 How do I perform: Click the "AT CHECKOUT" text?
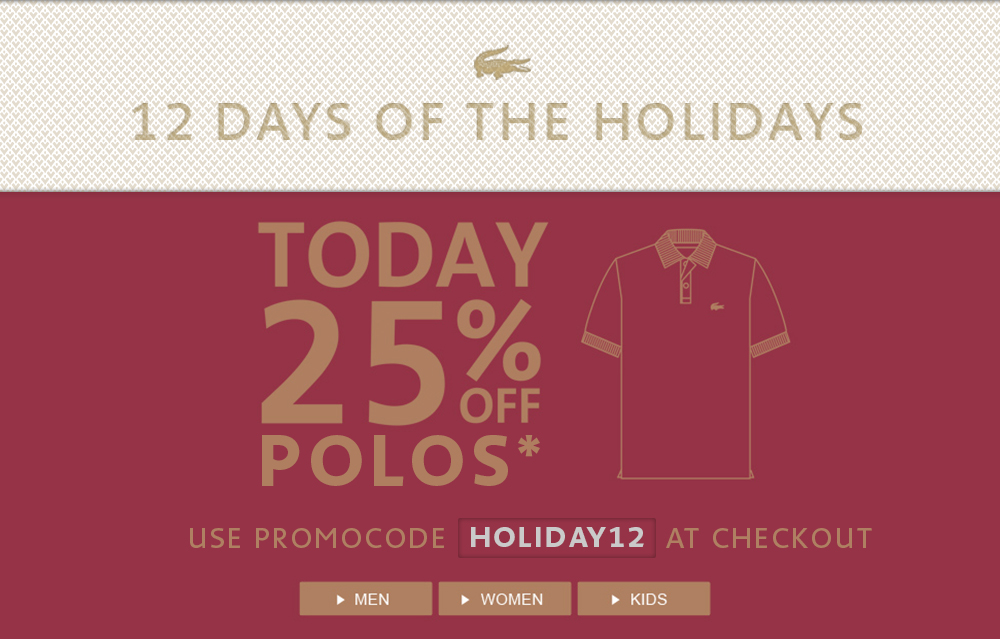769,538
